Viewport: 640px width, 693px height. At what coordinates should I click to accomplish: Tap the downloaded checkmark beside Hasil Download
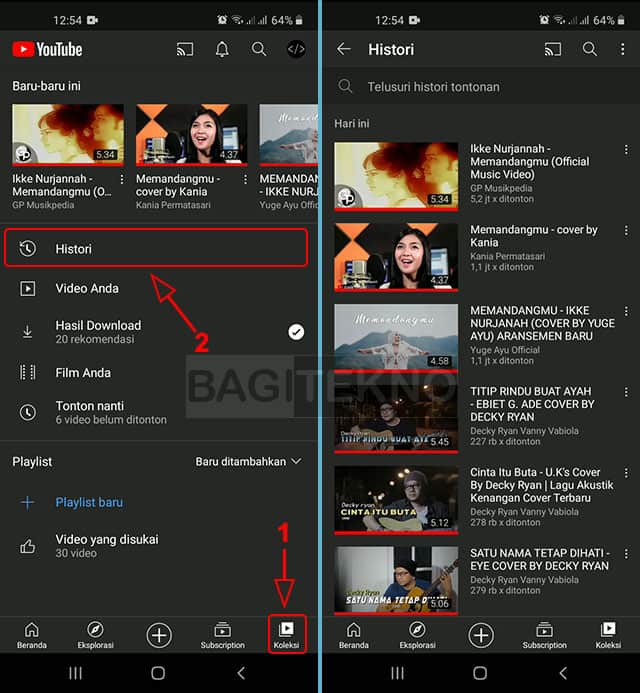(296, 332)
